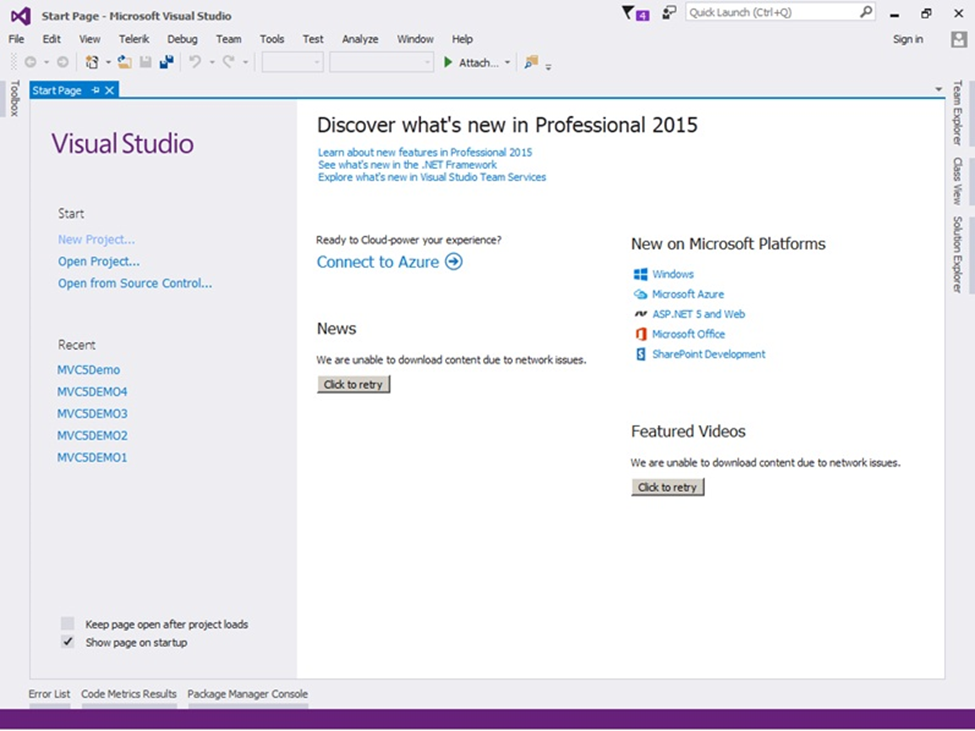Open the Solution Explorer side panel tab
This screenshot has width=975, height=731.
(958, 254)
